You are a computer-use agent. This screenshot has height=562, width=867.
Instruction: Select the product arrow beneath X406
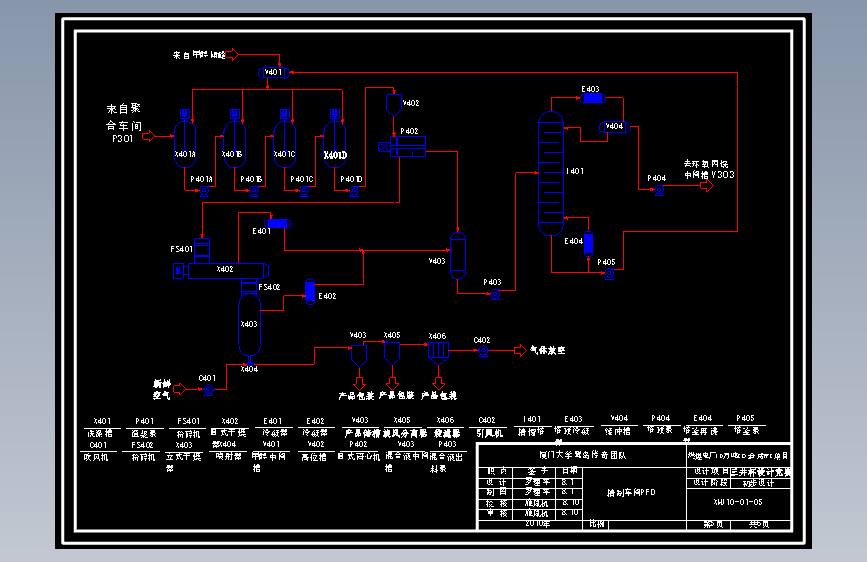point(439,383)
